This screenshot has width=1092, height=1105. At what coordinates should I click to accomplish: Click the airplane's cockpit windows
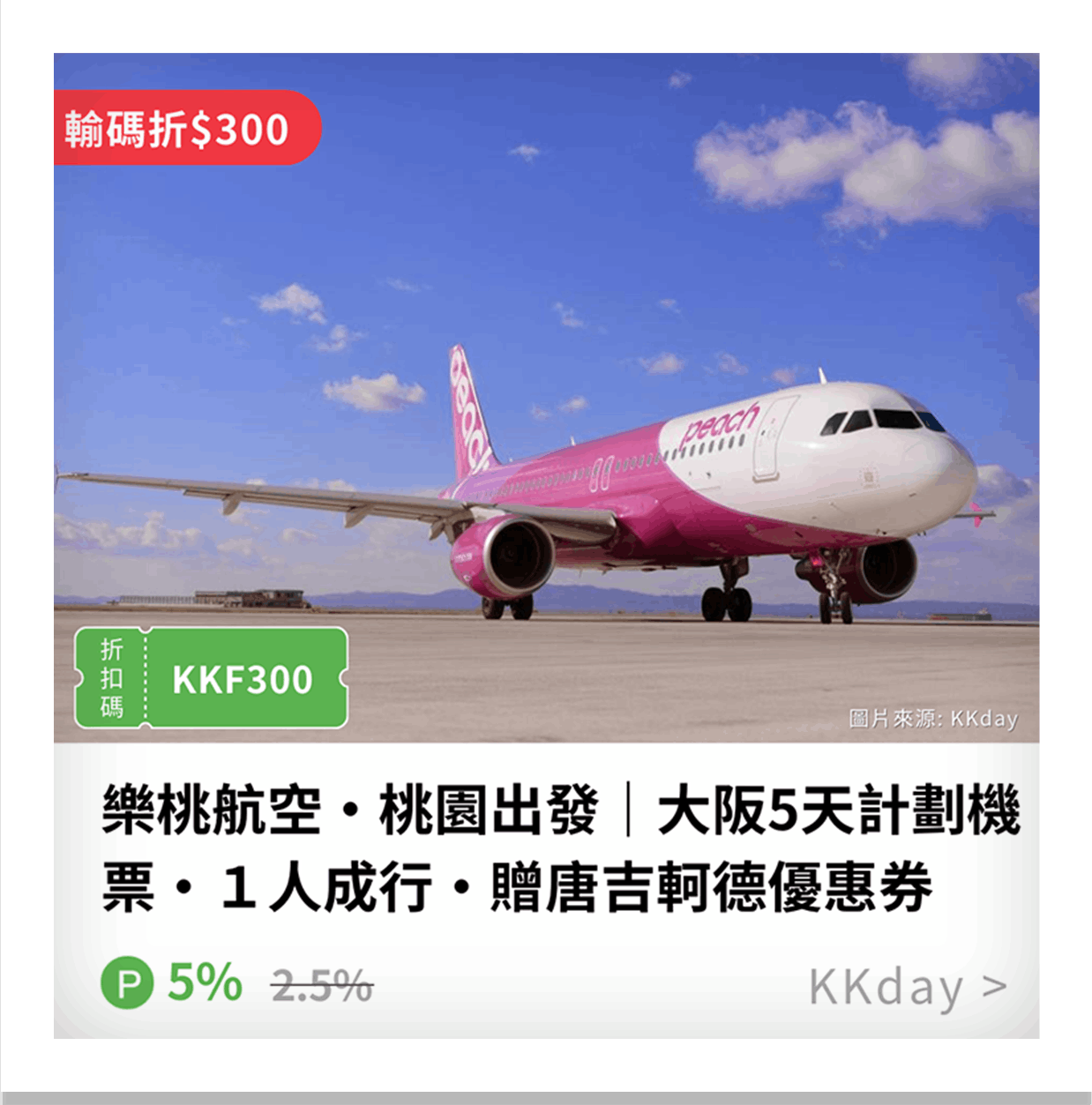click(882, 420)
